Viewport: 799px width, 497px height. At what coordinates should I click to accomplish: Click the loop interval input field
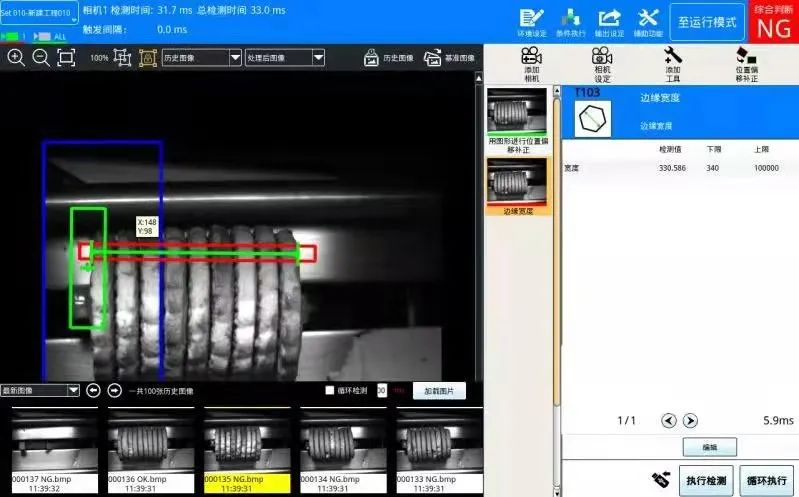382,390
